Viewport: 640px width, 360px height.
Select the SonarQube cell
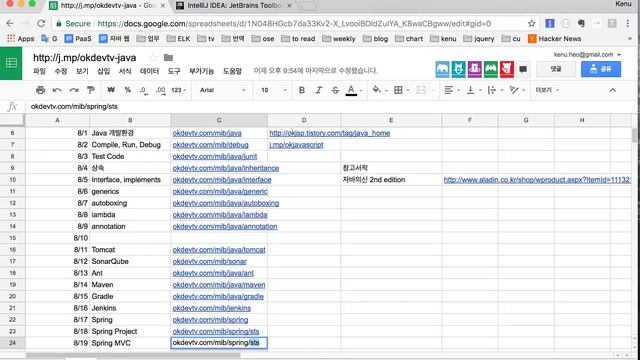[x=130, y=261]
